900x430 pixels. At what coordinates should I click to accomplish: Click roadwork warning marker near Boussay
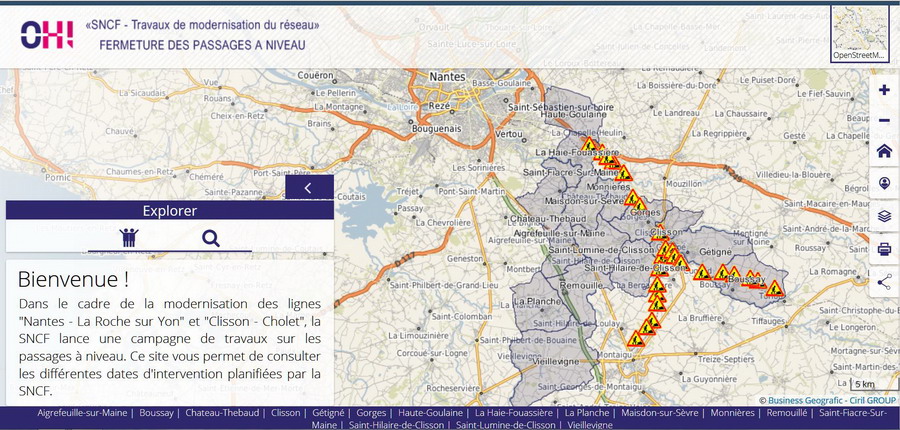pyautogui.click(x=721, y=273)
